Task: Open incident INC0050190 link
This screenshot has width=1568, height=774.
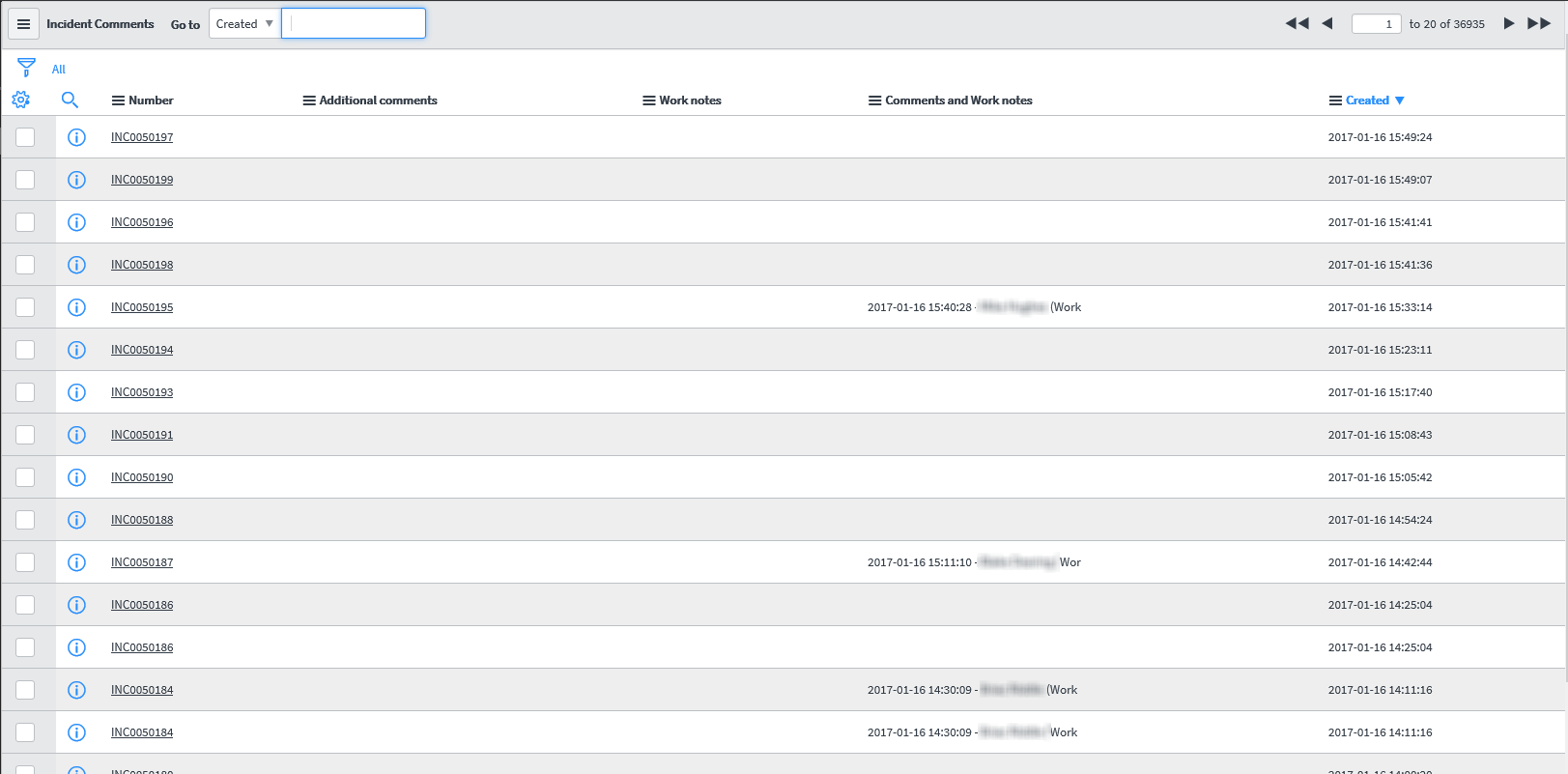Action: pyautogui.click(x=142, y=477)
